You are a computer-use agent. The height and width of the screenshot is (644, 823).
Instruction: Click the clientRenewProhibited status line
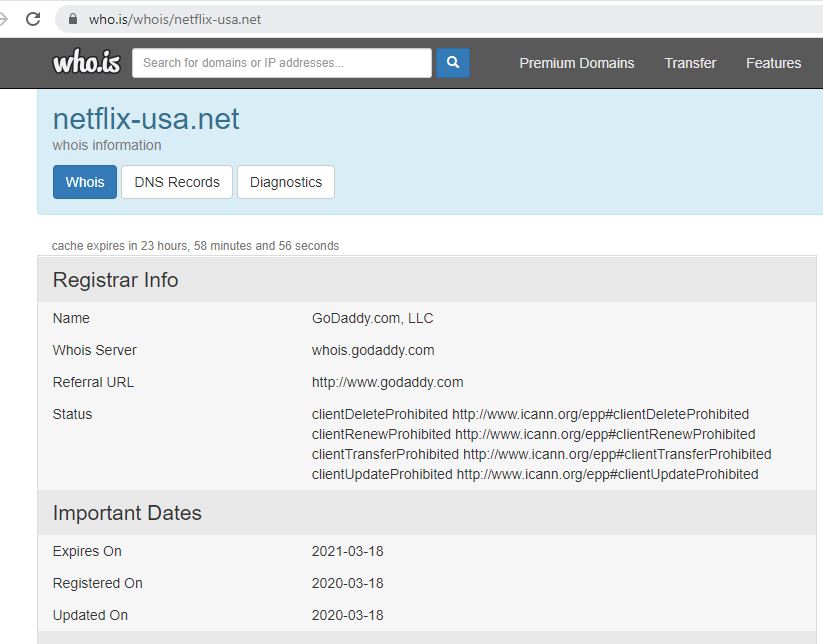point(533,434)
